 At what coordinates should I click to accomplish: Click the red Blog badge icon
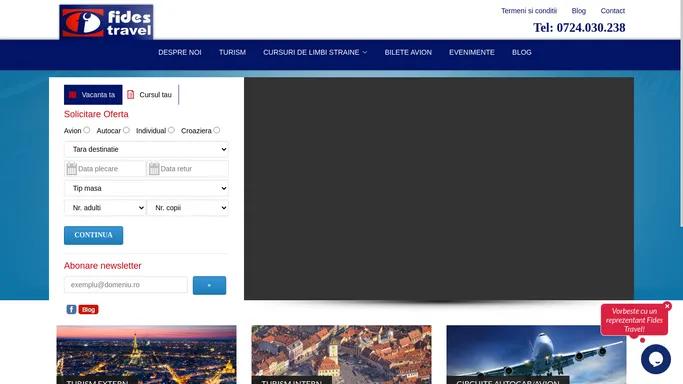click(88, 310)
